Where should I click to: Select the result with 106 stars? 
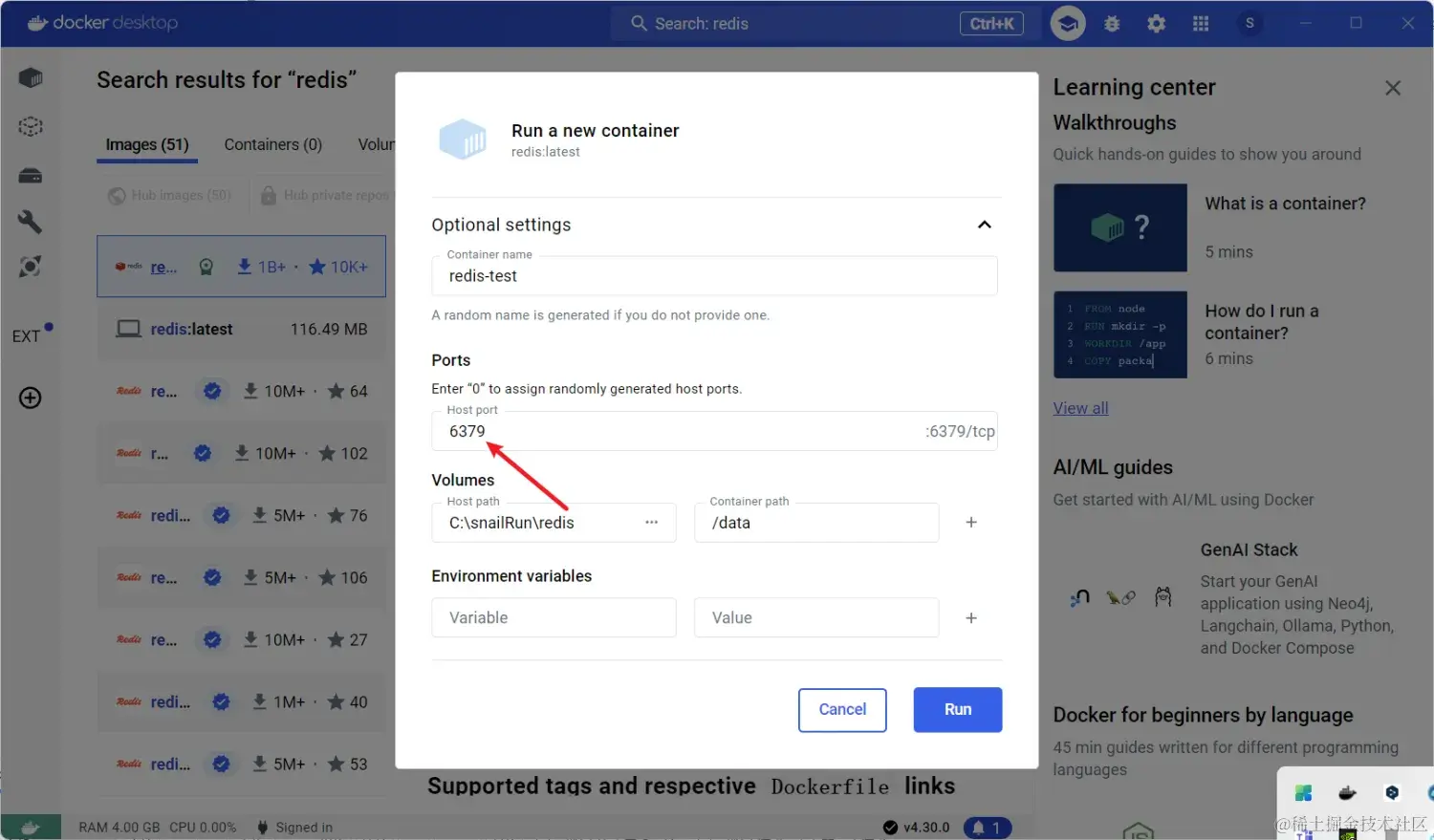[241, 577]
